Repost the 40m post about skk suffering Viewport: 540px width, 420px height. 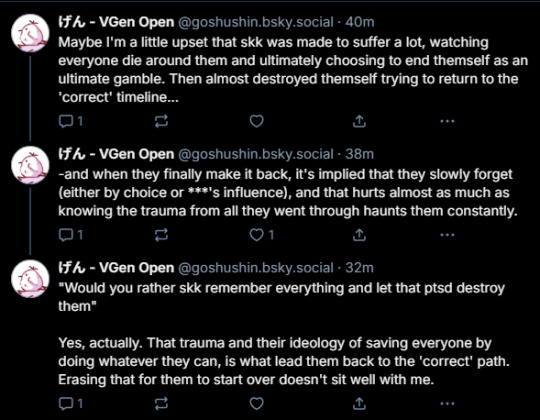click(161, 121)
